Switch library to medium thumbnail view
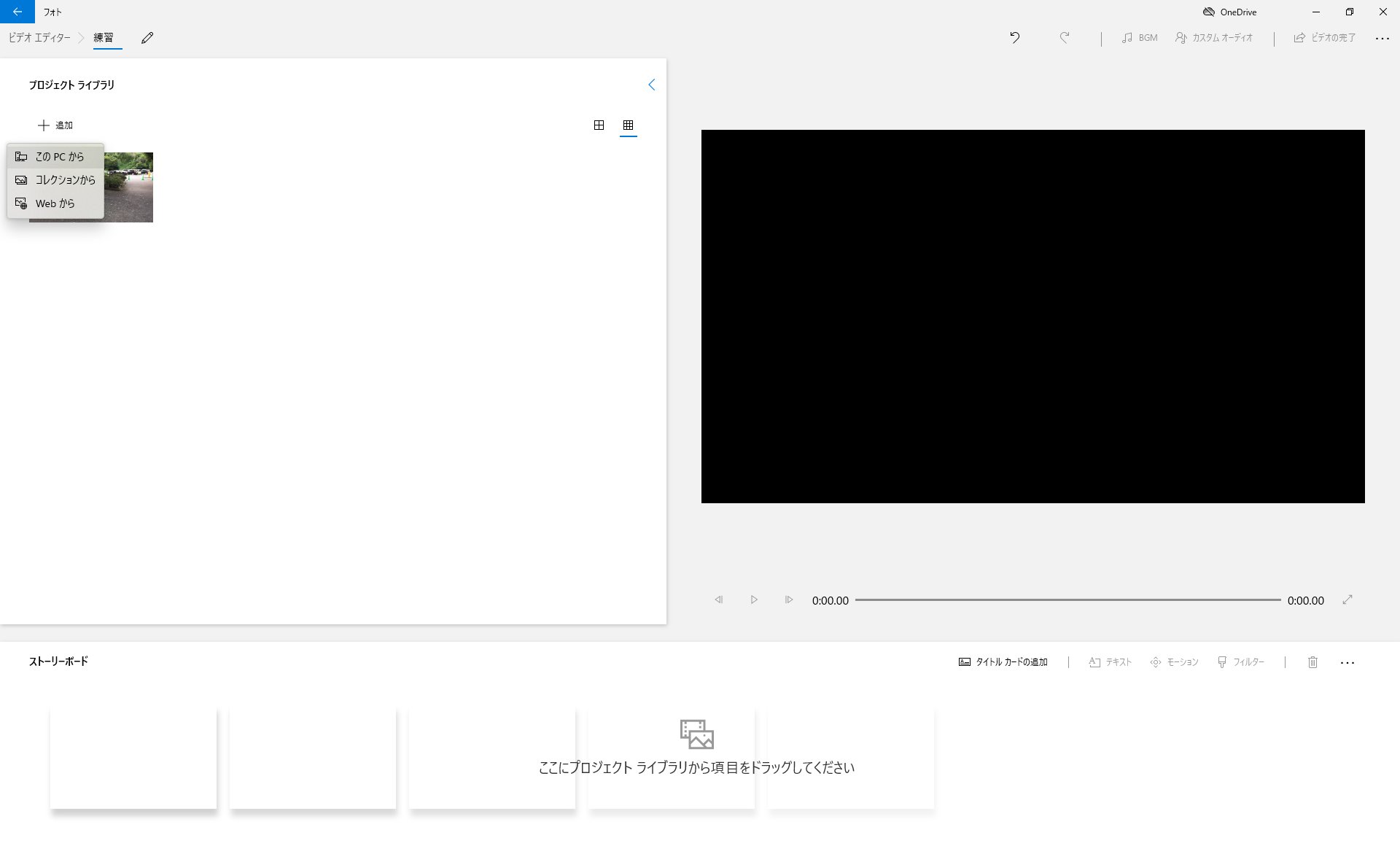The image size is (1400, 846). (x=599, y=125)
